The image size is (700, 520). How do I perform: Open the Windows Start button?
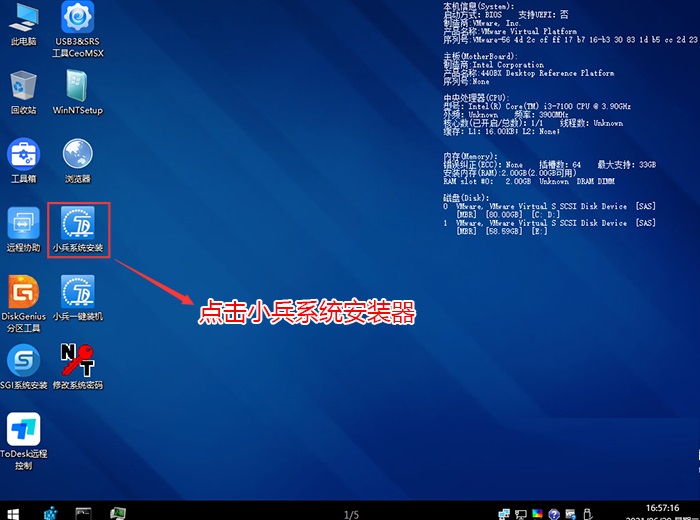point(13,514)
